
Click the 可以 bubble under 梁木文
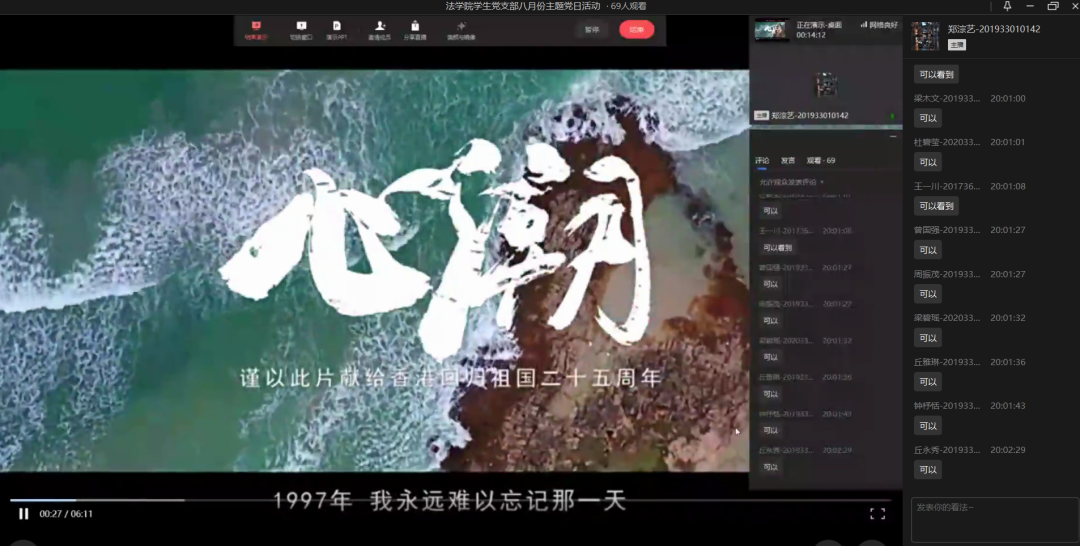928,118
